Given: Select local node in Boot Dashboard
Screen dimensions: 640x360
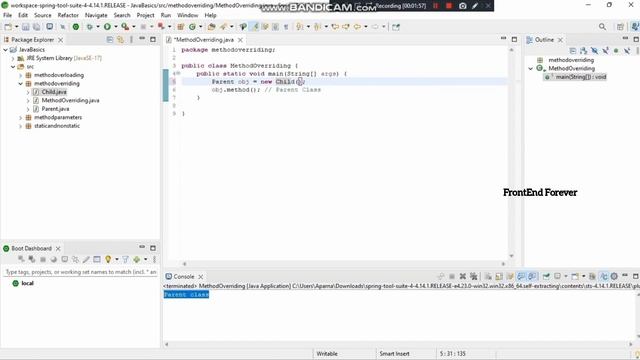Looking at the screenshot, I should pos(27,283).
